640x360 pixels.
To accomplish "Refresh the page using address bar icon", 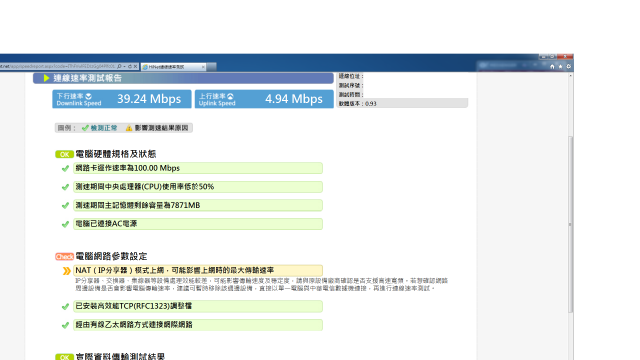I will click(130, 66).
